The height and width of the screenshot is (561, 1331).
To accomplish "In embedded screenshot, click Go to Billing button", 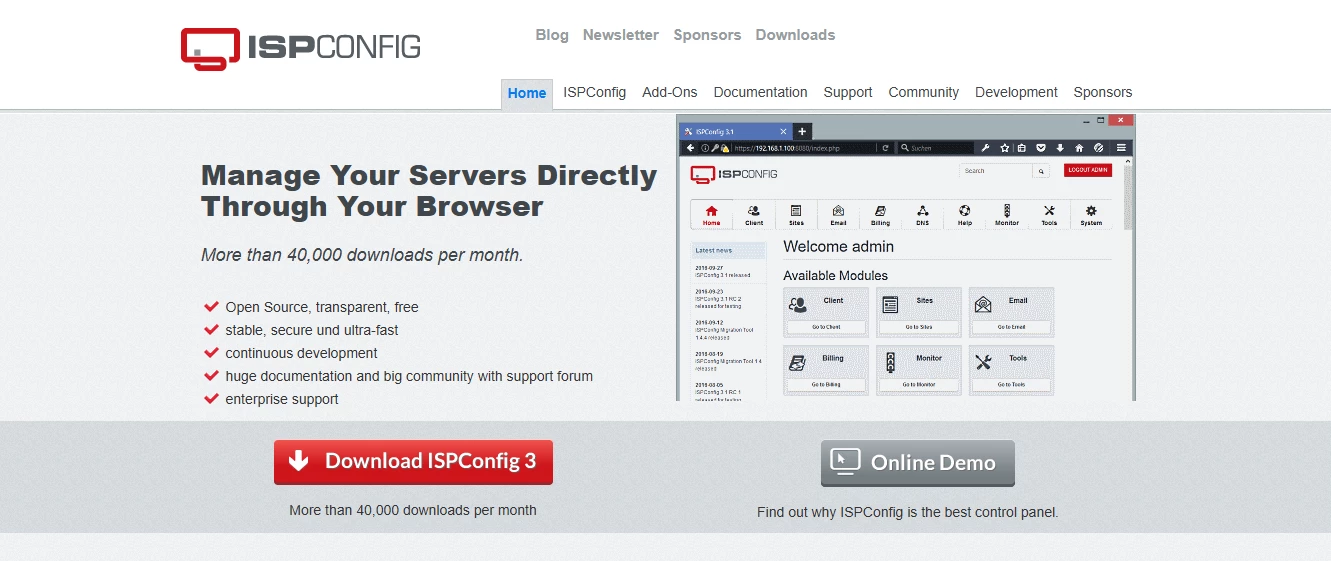I will pos(826,384).
